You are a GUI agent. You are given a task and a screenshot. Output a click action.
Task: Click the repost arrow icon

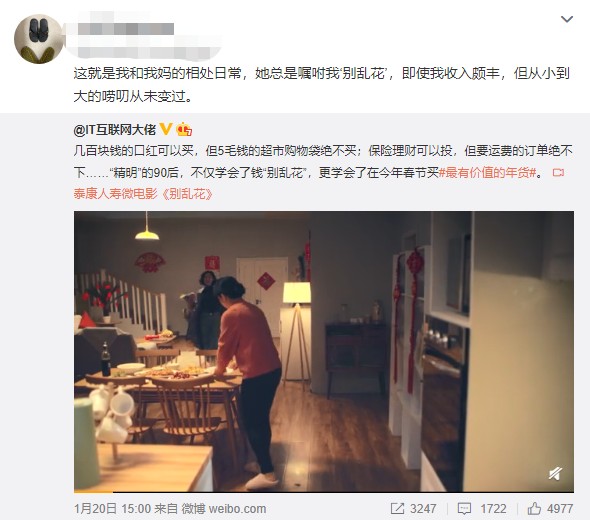pos(397,509)
